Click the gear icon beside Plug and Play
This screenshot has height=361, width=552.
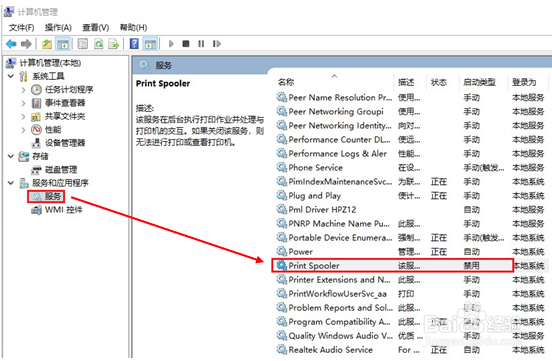click(x=282, y=195)
